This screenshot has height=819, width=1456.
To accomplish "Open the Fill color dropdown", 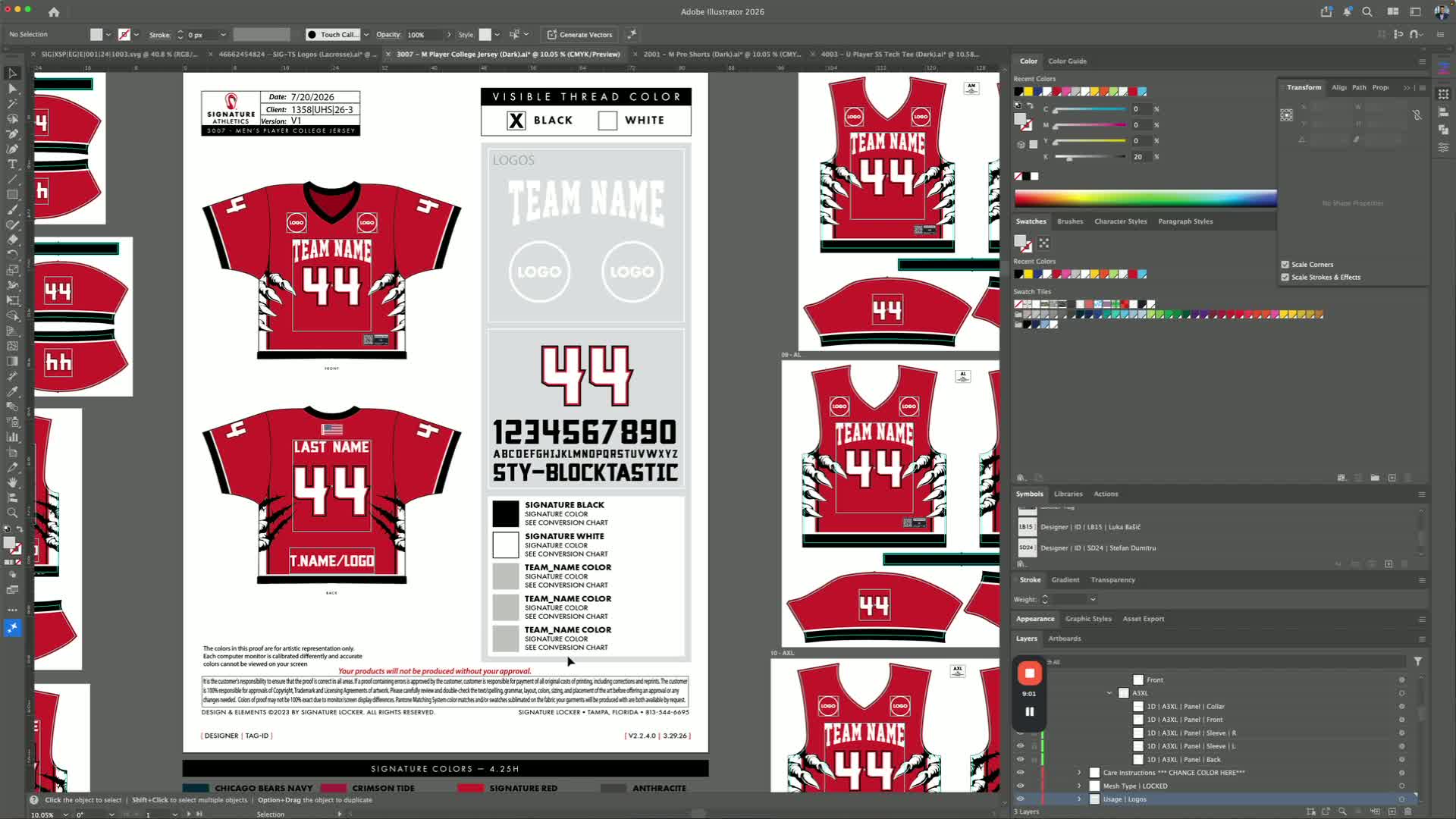I will (108, 35).
